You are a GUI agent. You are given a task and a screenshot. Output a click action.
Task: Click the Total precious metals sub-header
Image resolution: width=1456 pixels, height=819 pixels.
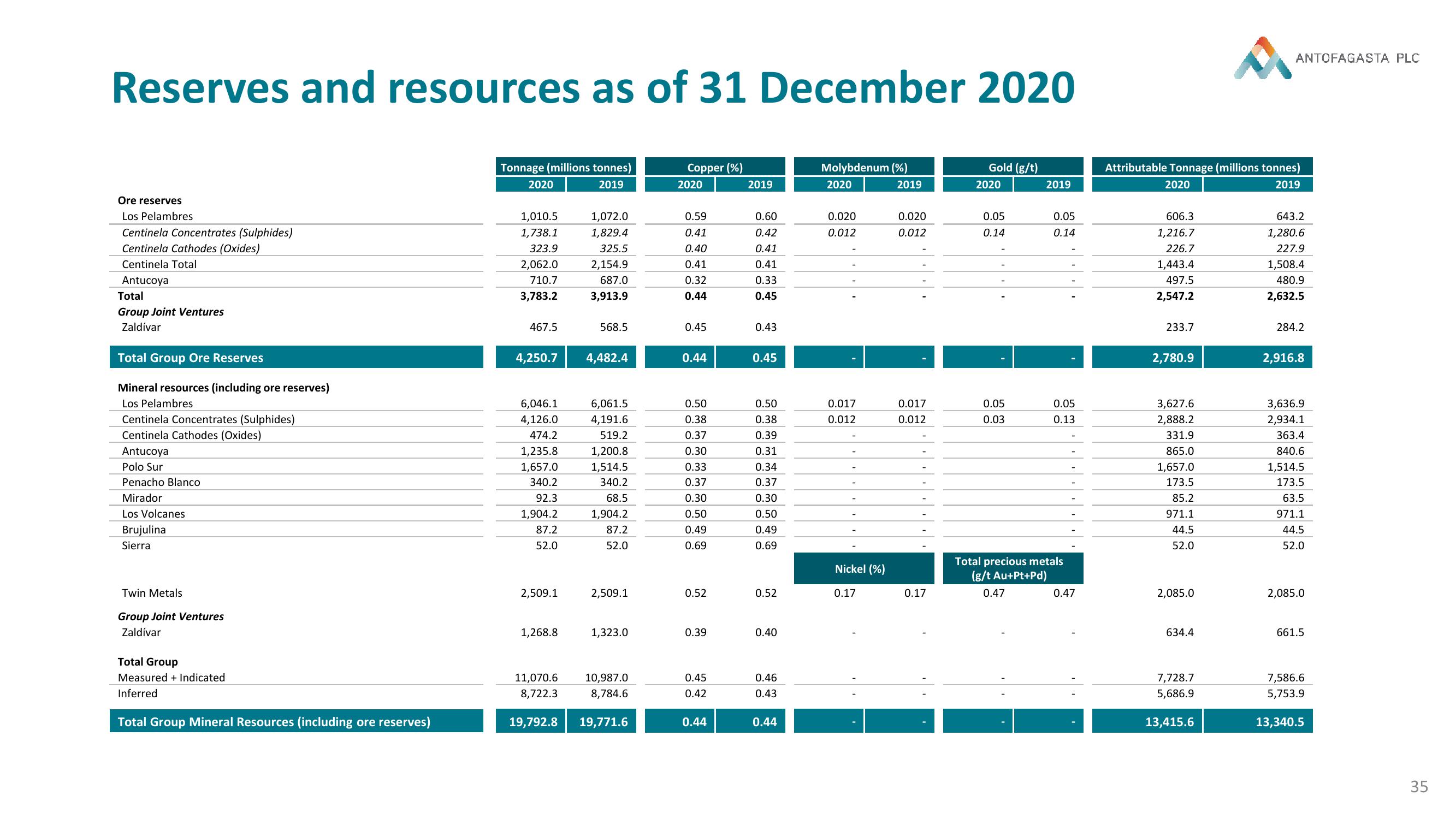click(1013, 568)
